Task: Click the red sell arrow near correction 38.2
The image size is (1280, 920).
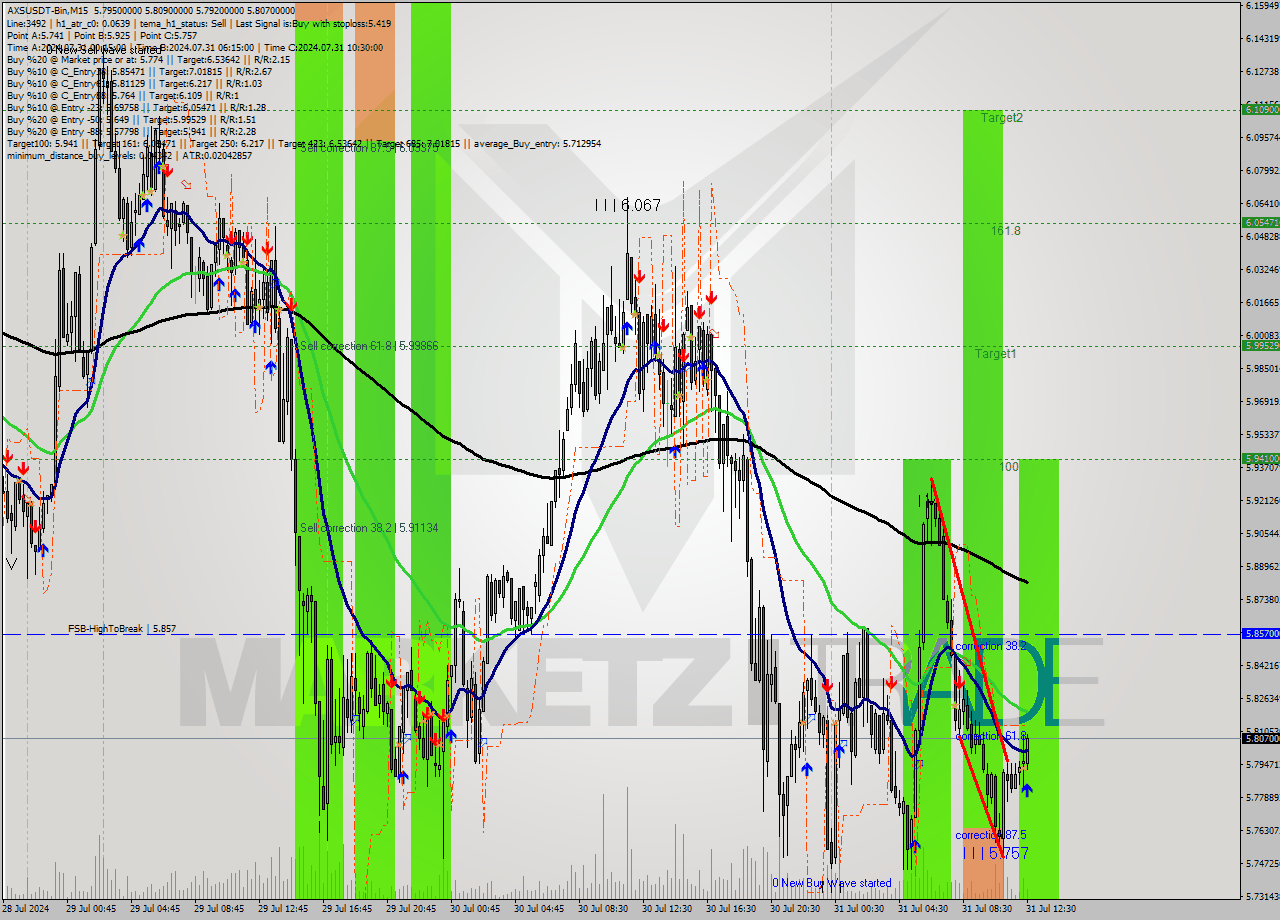Action: pyautogui.click(x=959, y=682)
